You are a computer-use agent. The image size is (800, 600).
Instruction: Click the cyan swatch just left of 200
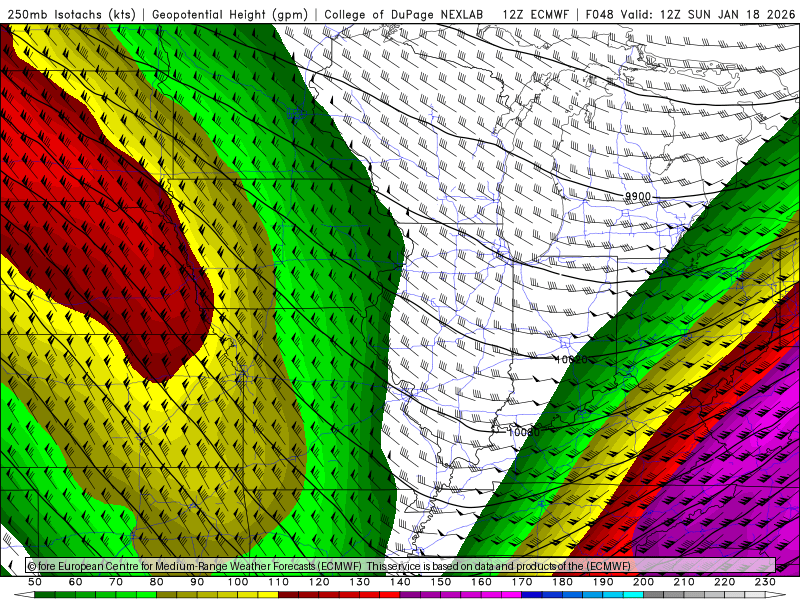click(x=633, y=595)
